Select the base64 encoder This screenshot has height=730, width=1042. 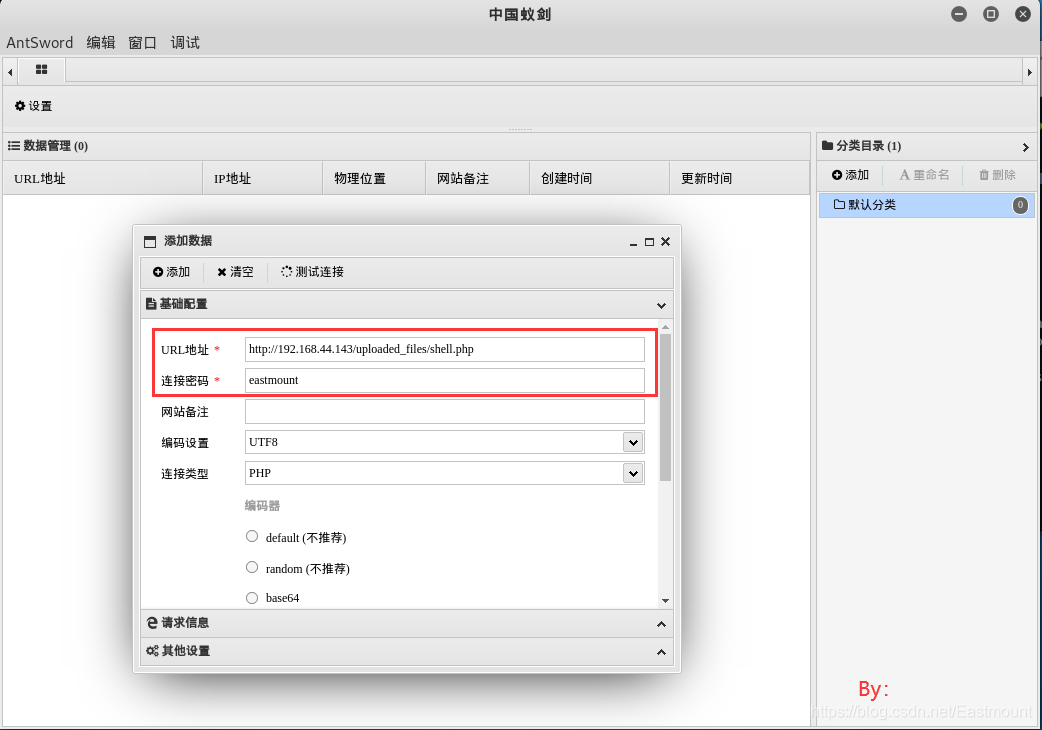coord(252,598)
